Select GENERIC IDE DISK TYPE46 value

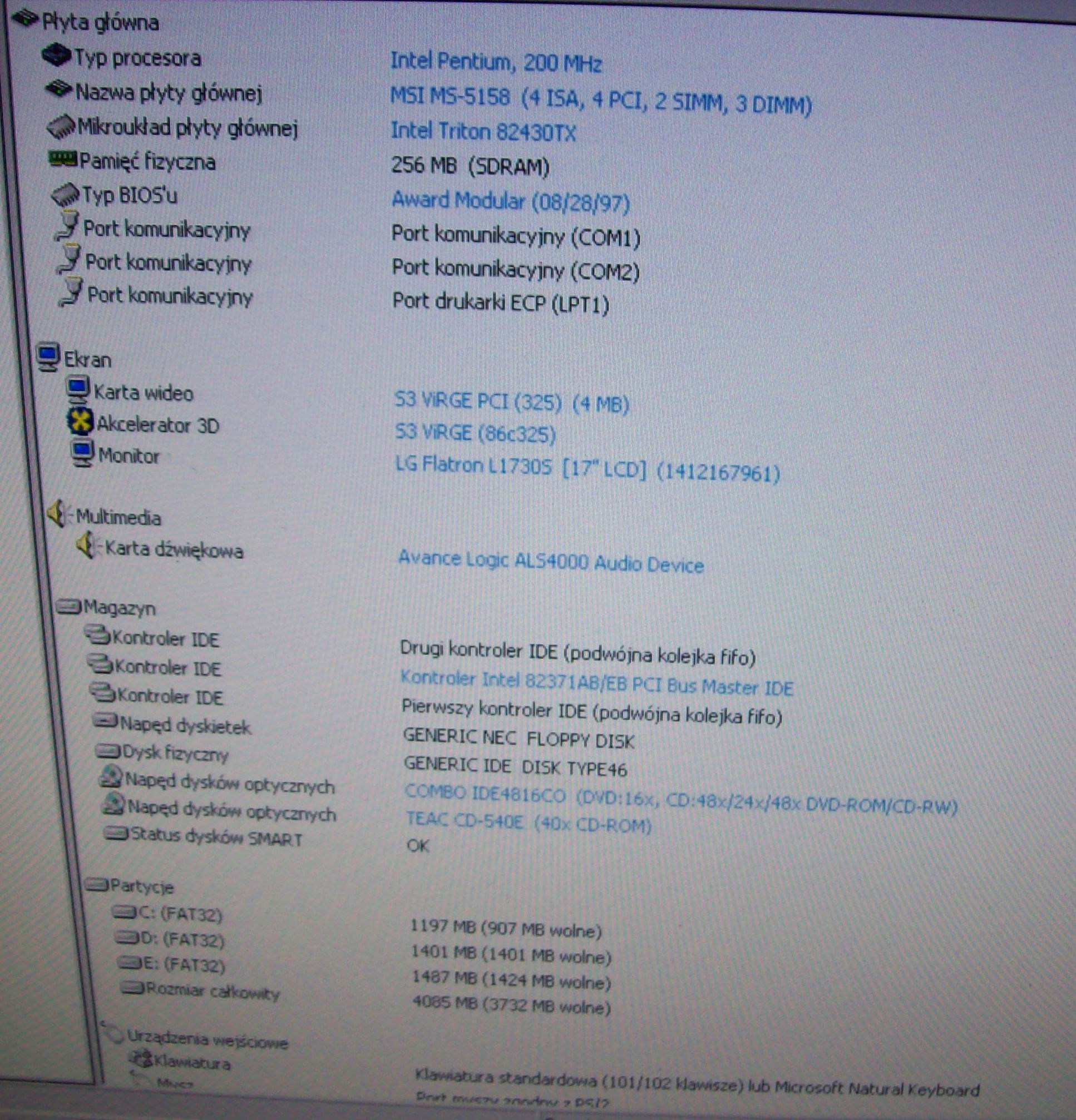(515, 766)
